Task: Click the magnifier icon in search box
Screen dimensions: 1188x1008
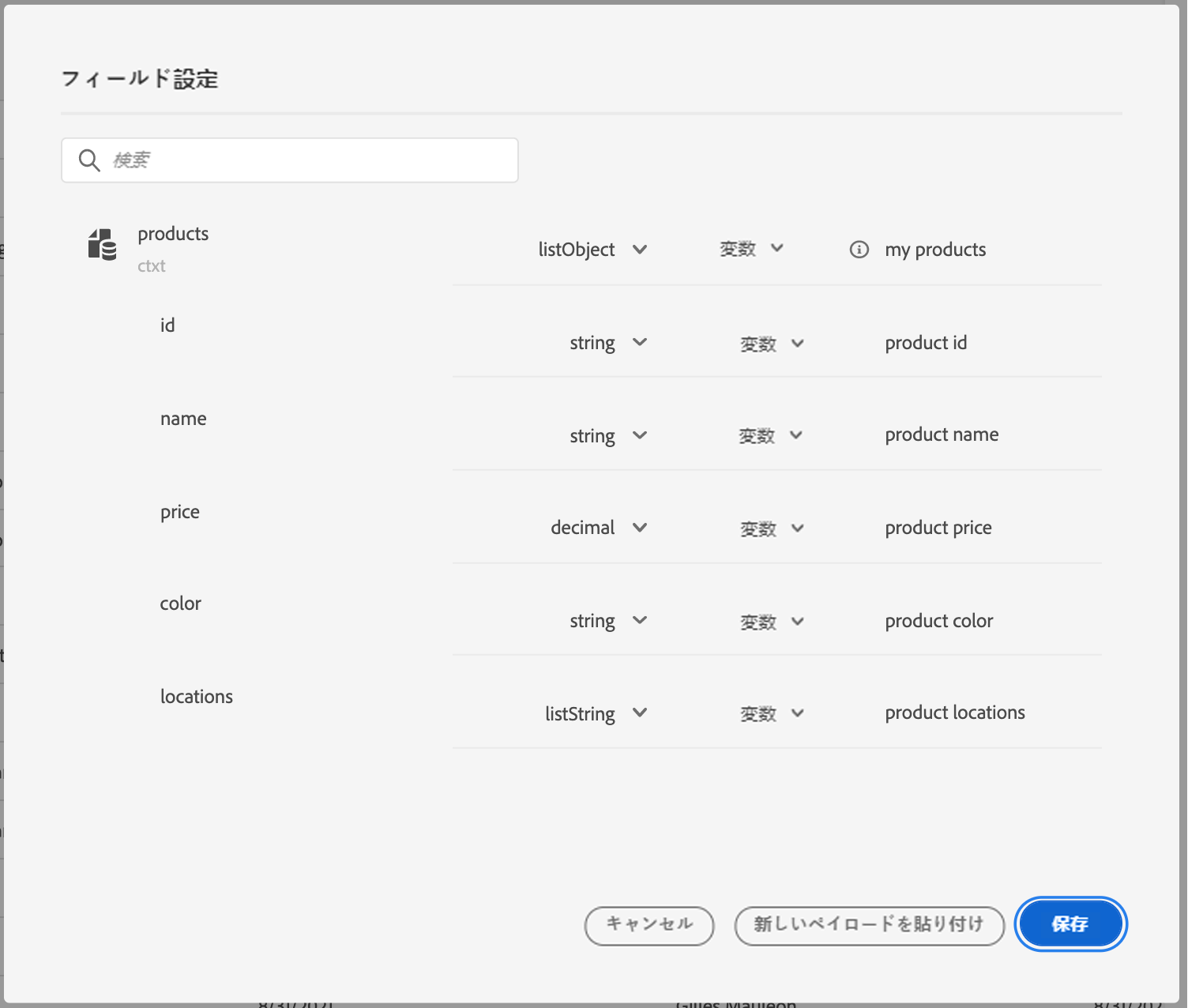Action: [89, 160]
